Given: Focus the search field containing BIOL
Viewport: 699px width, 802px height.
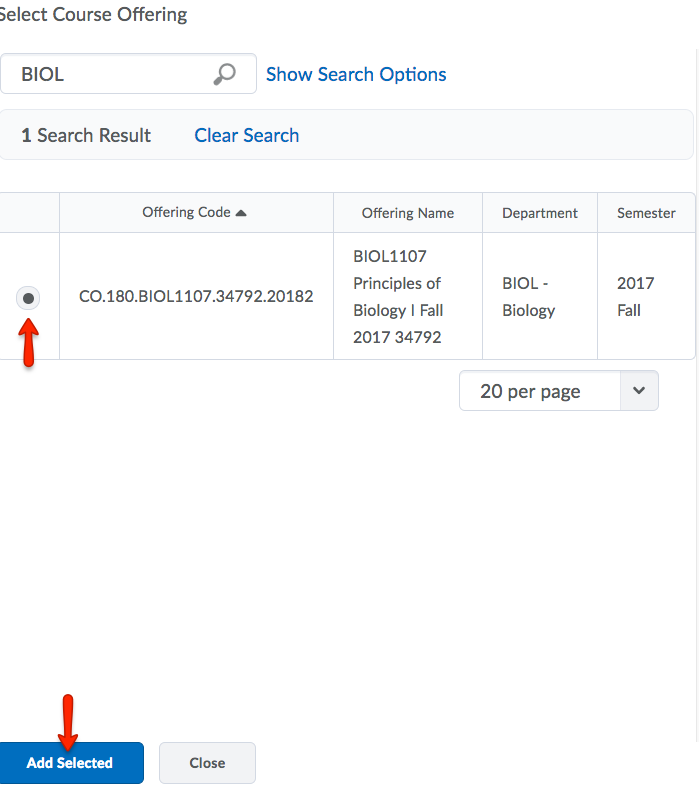Looking at the screenshot, I should click(110, 75).
